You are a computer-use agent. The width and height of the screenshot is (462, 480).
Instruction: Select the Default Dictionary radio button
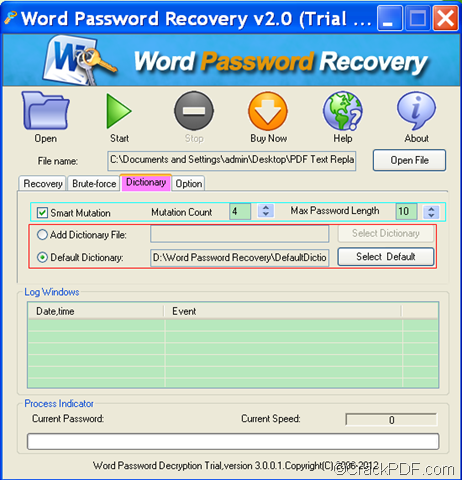click(x=42, y=257)
